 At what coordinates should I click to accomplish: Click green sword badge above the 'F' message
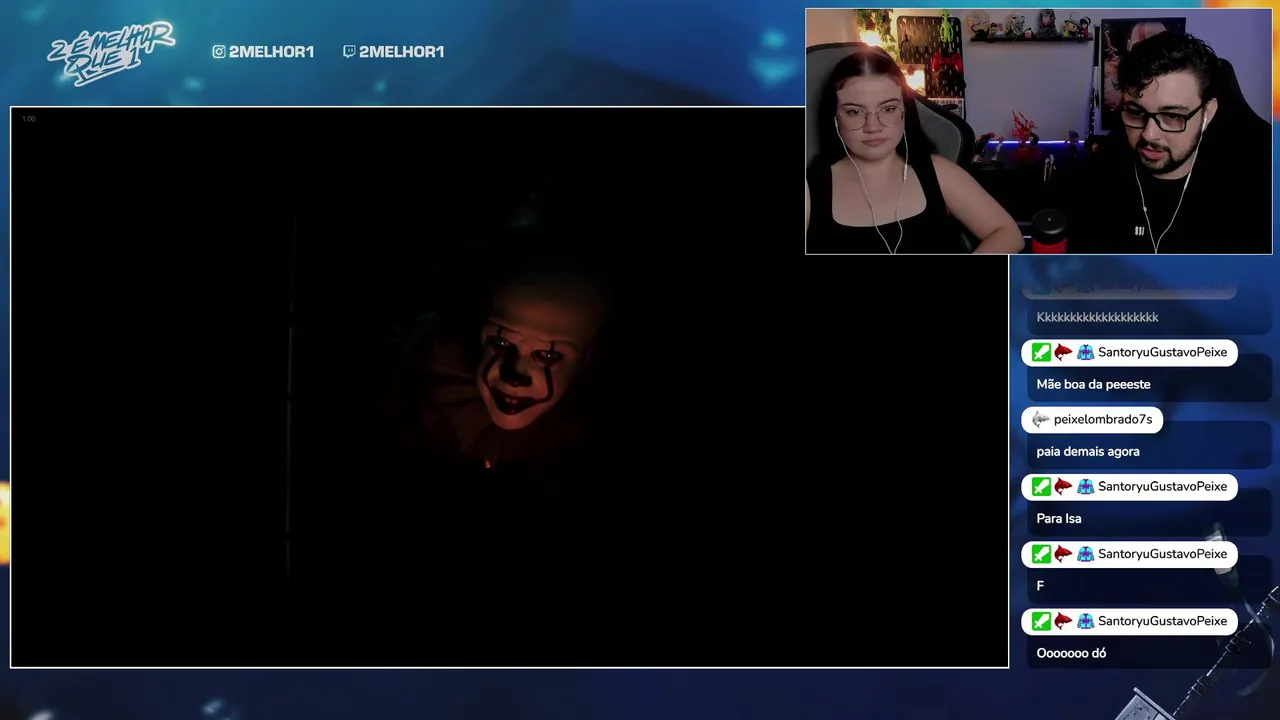pyautogui.click(x=1041, y=554)
